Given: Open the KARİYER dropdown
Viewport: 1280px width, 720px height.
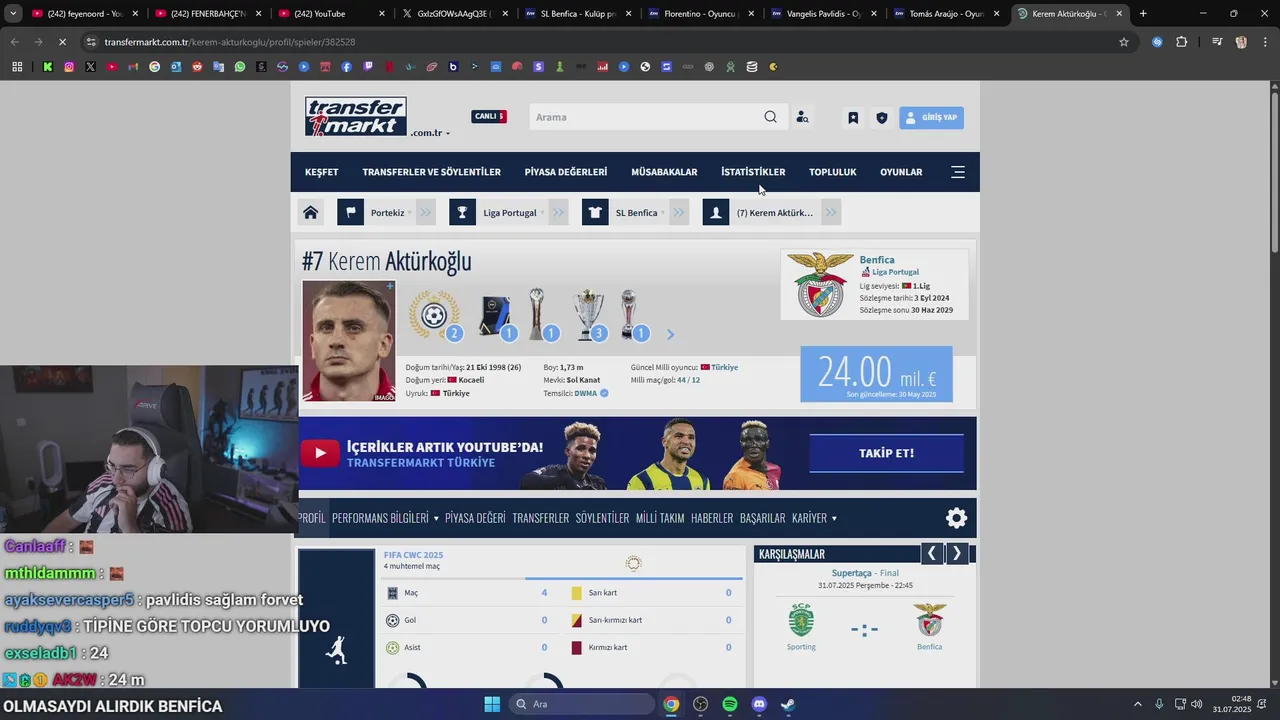Looking at the screenshot, I should (814, 518).
